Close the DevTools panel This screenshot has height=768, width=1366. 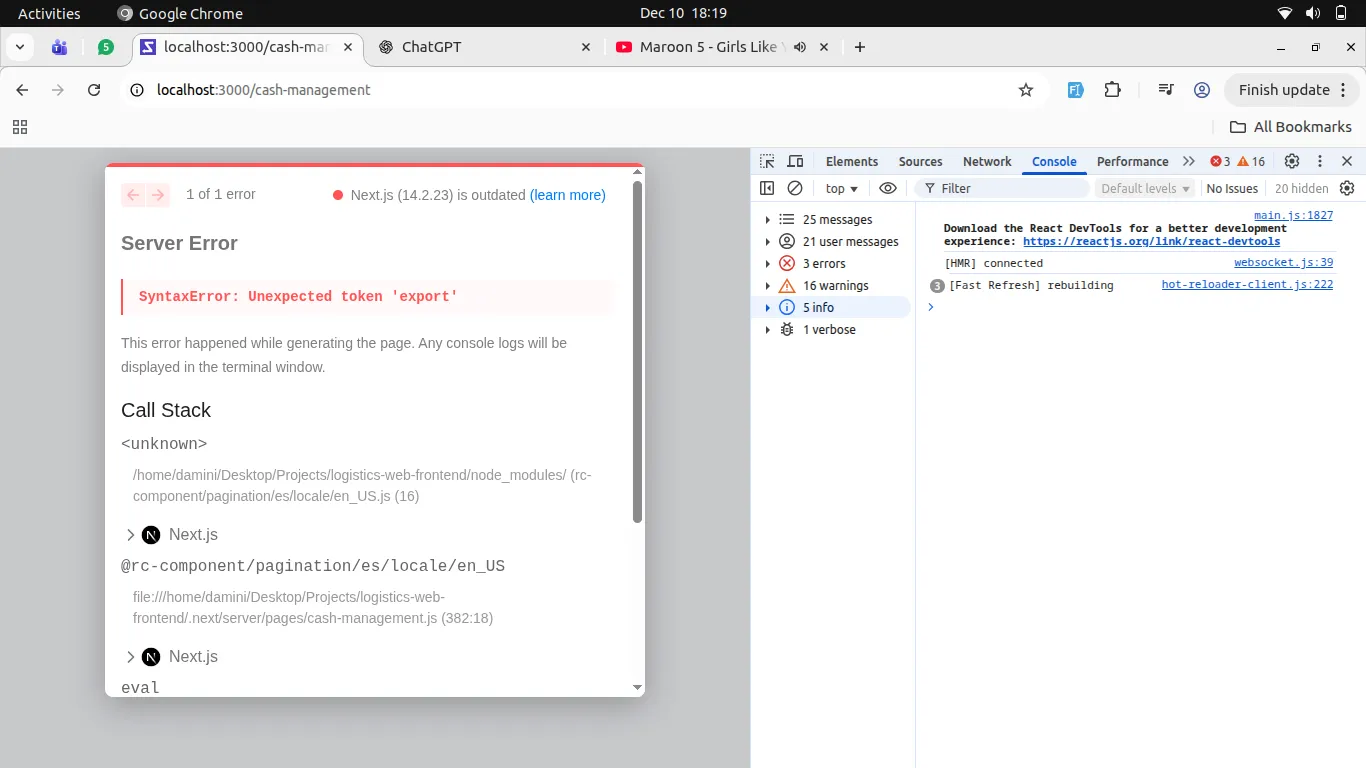coord(1347,161)
